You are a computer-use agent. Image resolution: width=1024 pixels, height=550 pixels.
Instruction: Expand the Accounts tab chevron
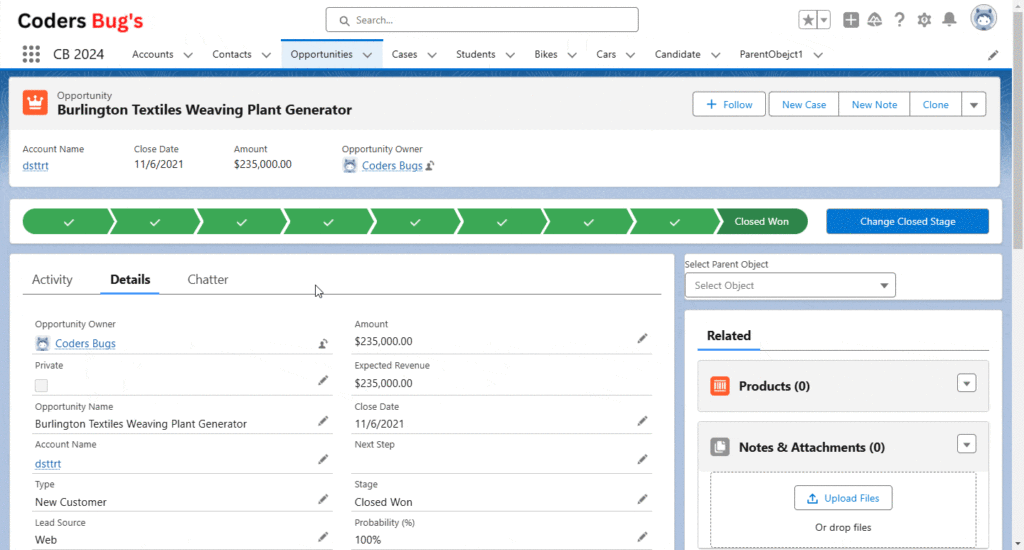188,55
